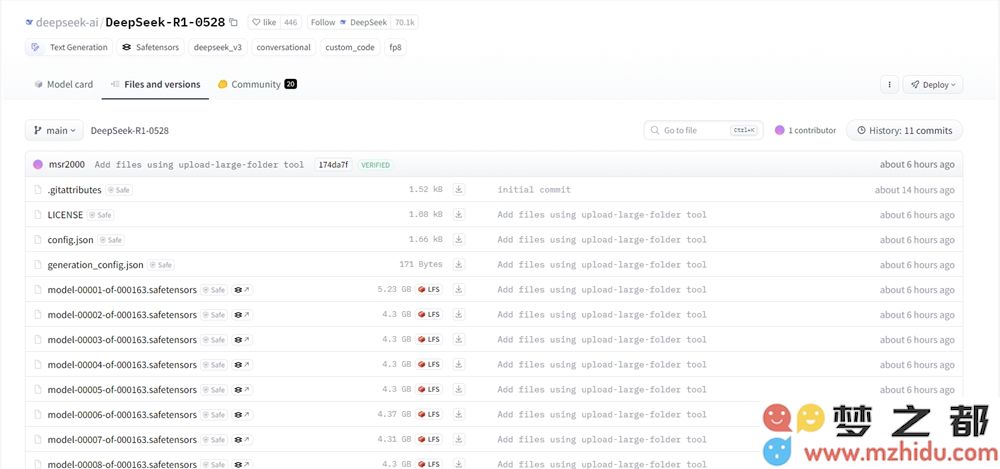Select the Safetensors tag
This screenshot has height=469, width=1000.
pos(151,47)
